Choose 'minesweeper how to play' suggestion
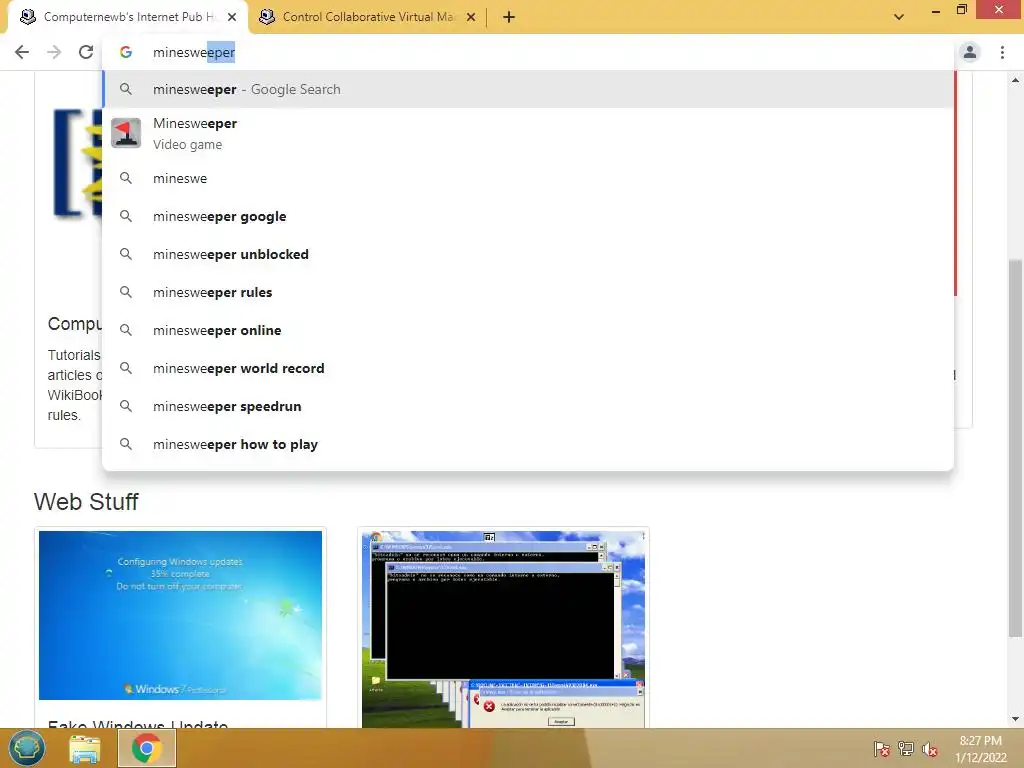 pos(528,444)
